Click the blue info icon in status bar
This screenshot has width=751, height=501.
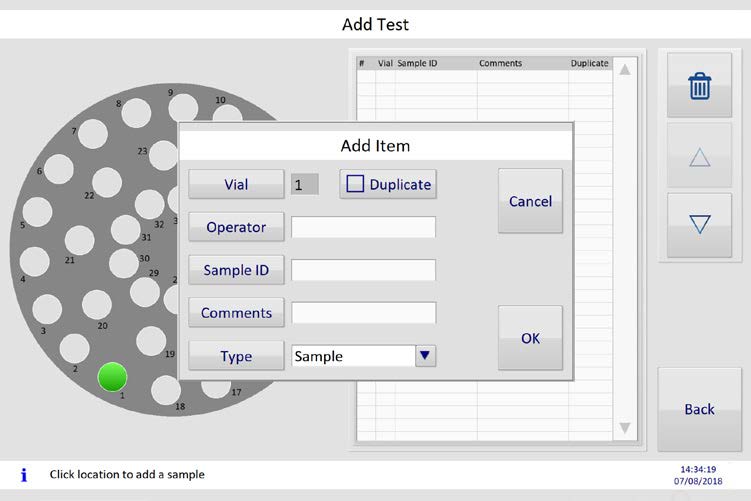[x=24, y=475]
